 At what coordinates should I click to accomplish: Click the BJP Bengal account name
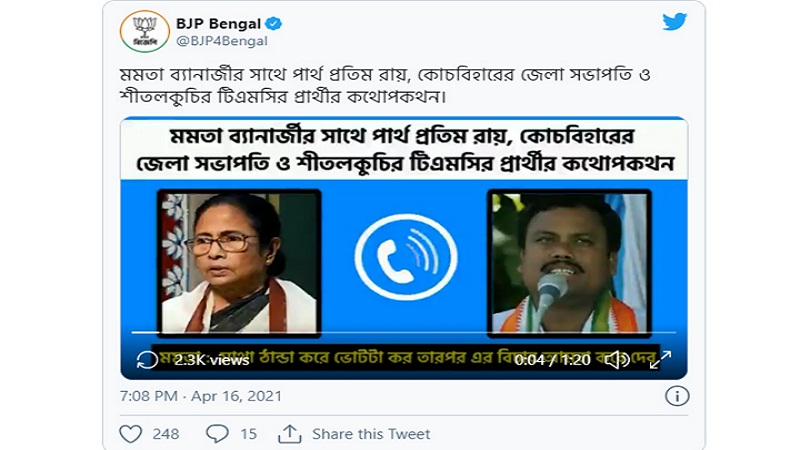click(218, 23)
